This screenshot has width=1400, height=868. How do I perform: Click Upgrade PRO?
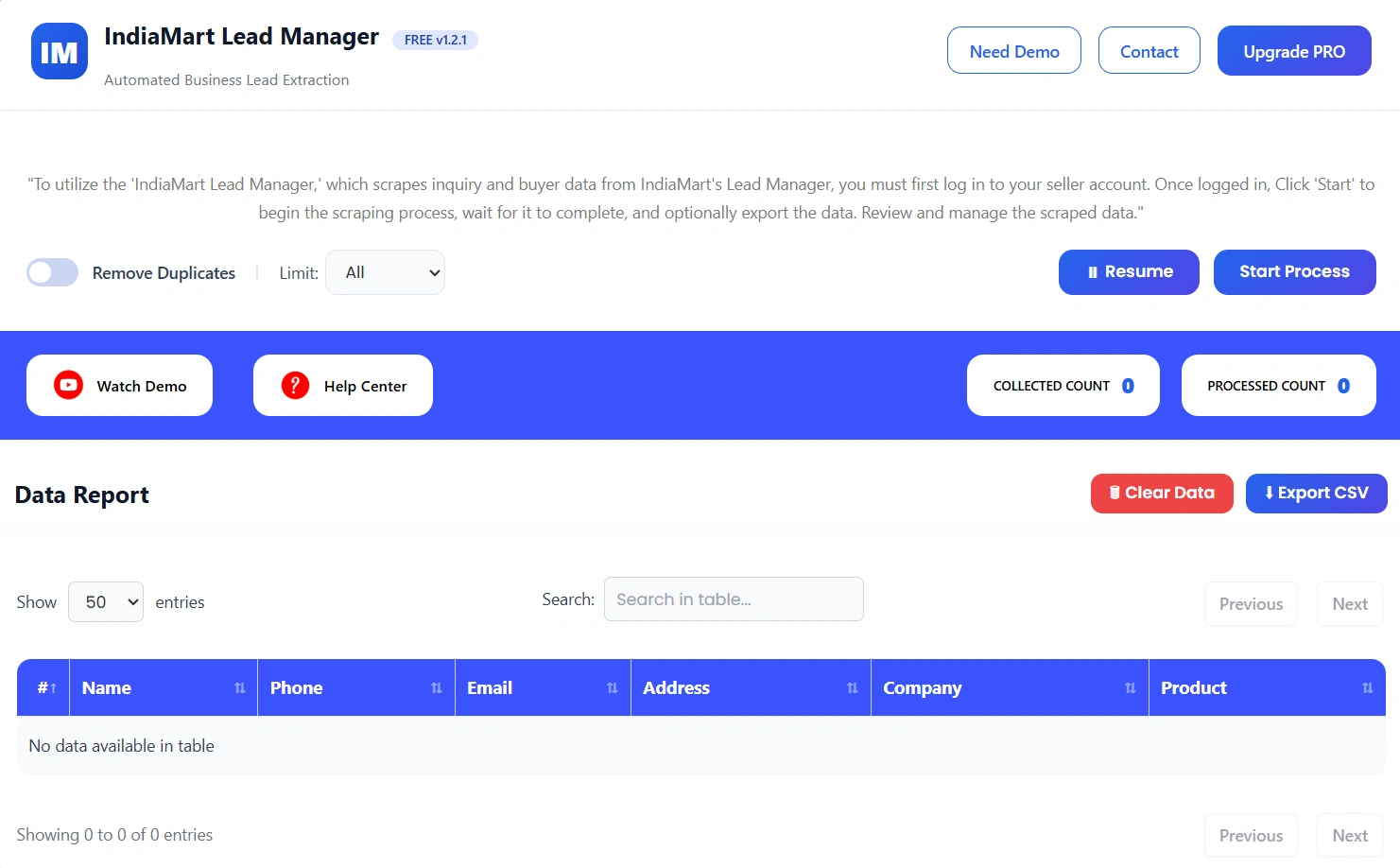tap(1294, 51)
